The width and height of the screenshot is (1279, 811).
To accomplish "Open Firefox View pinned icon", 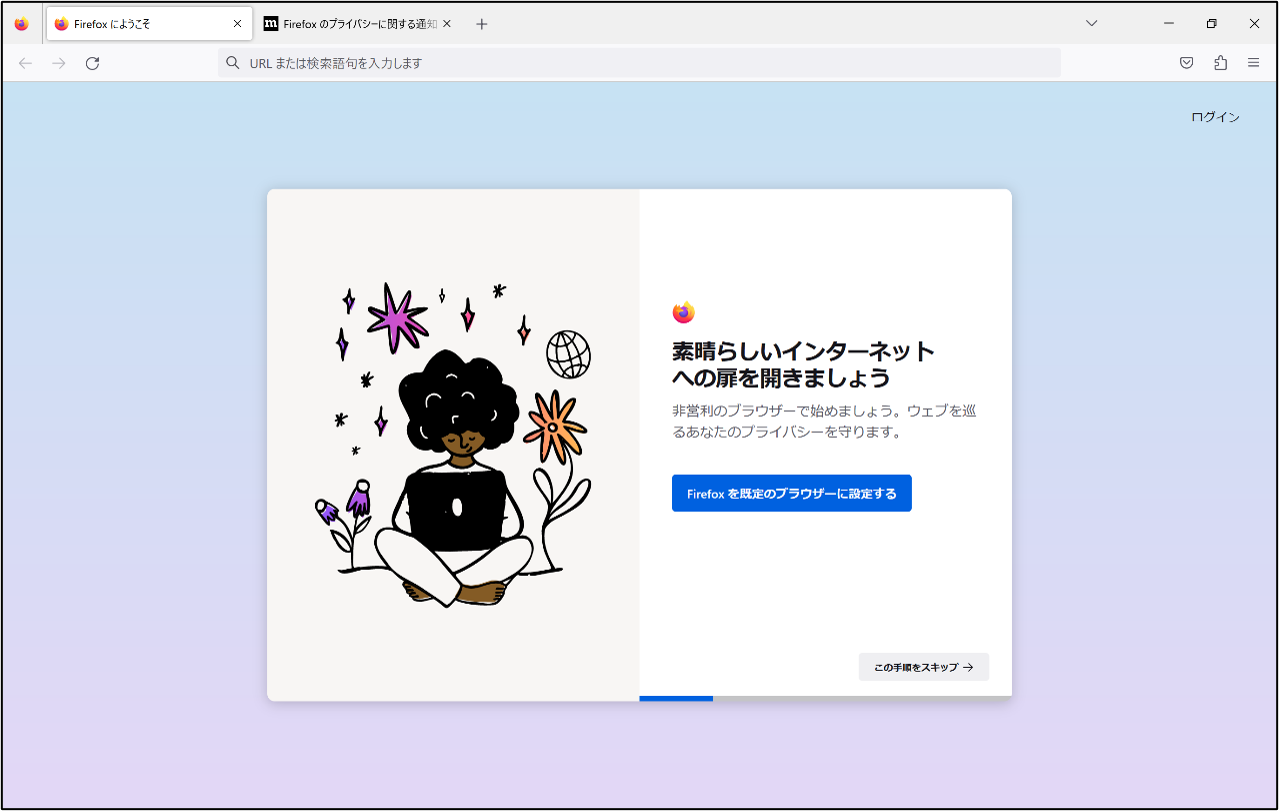I will (22, 24).
